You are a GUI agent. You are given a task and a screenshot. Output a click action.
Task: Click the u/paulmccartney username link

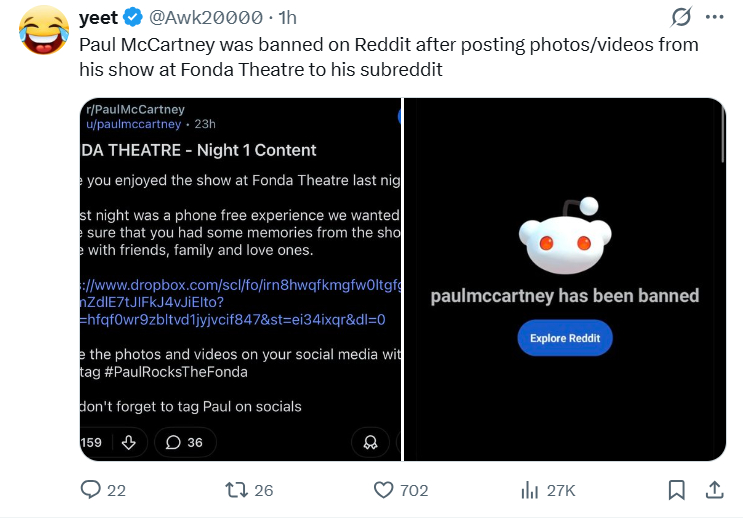tap(134, 124)
